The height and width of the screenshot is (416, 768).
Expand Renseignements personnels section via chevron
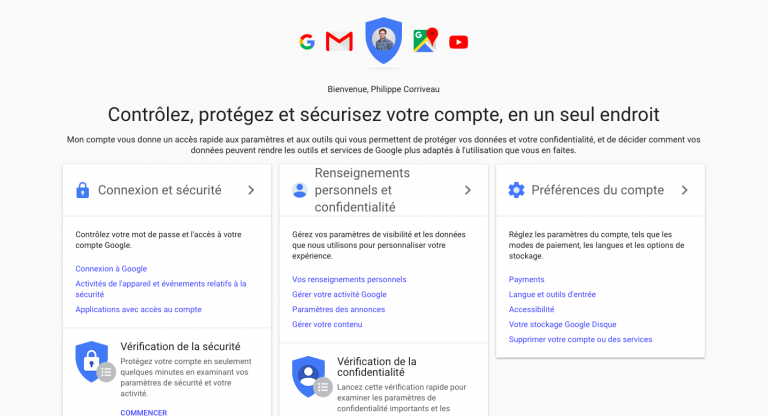pyautogui.click(x=468, y=190)
